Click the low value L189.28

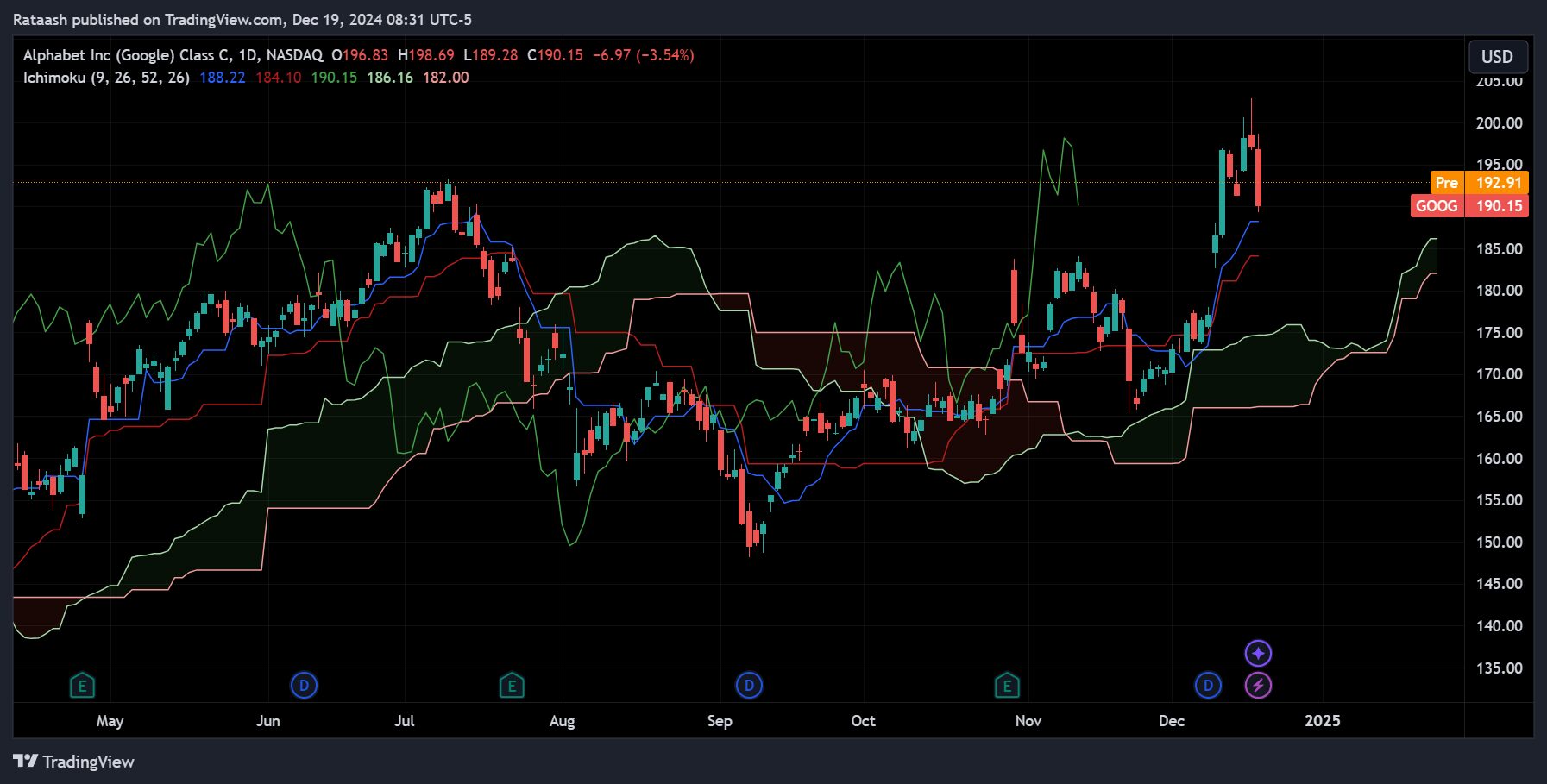pos(491,55)
